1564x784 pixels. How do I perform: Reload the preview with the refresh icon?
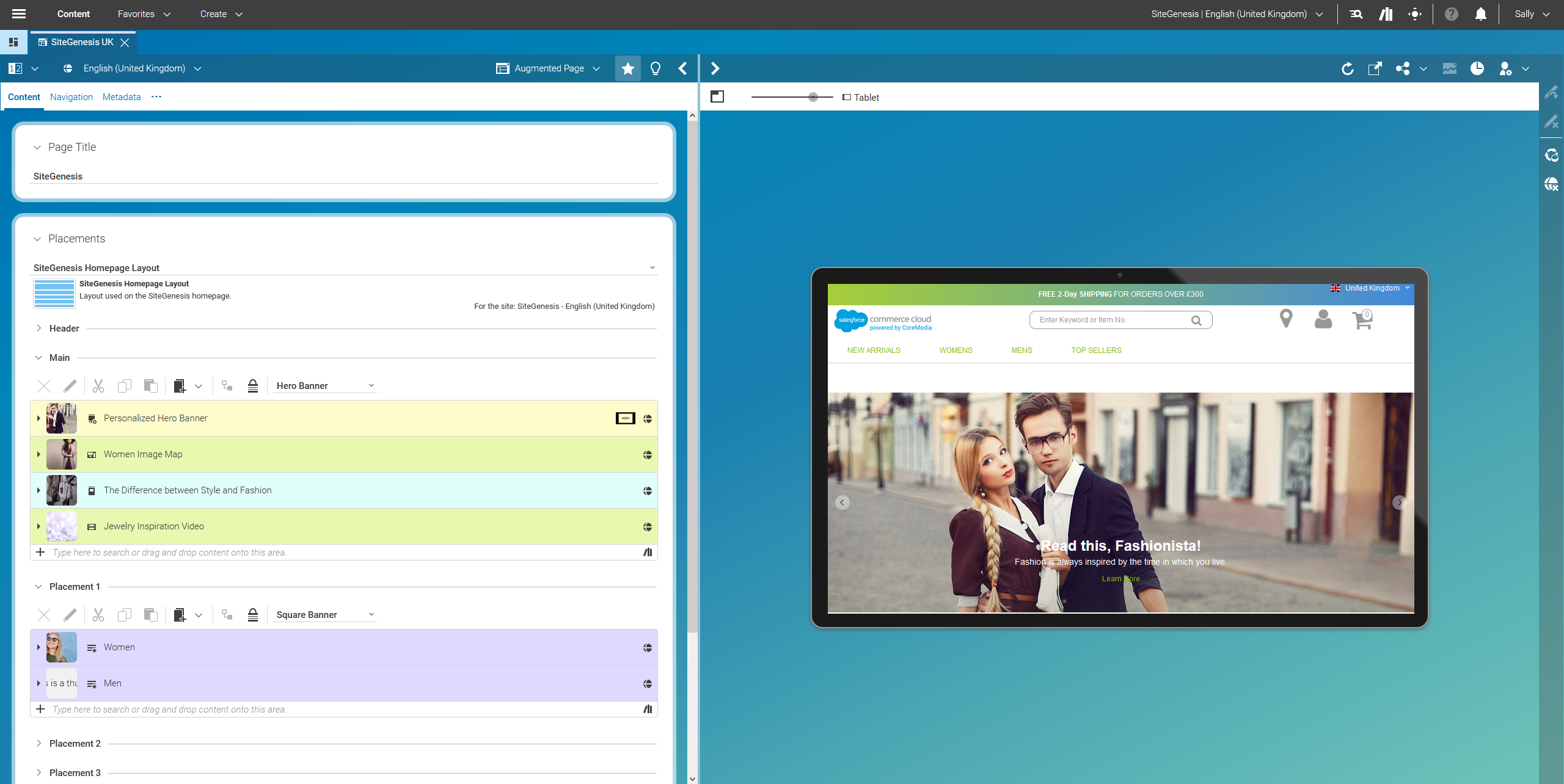coord(1348,68)
